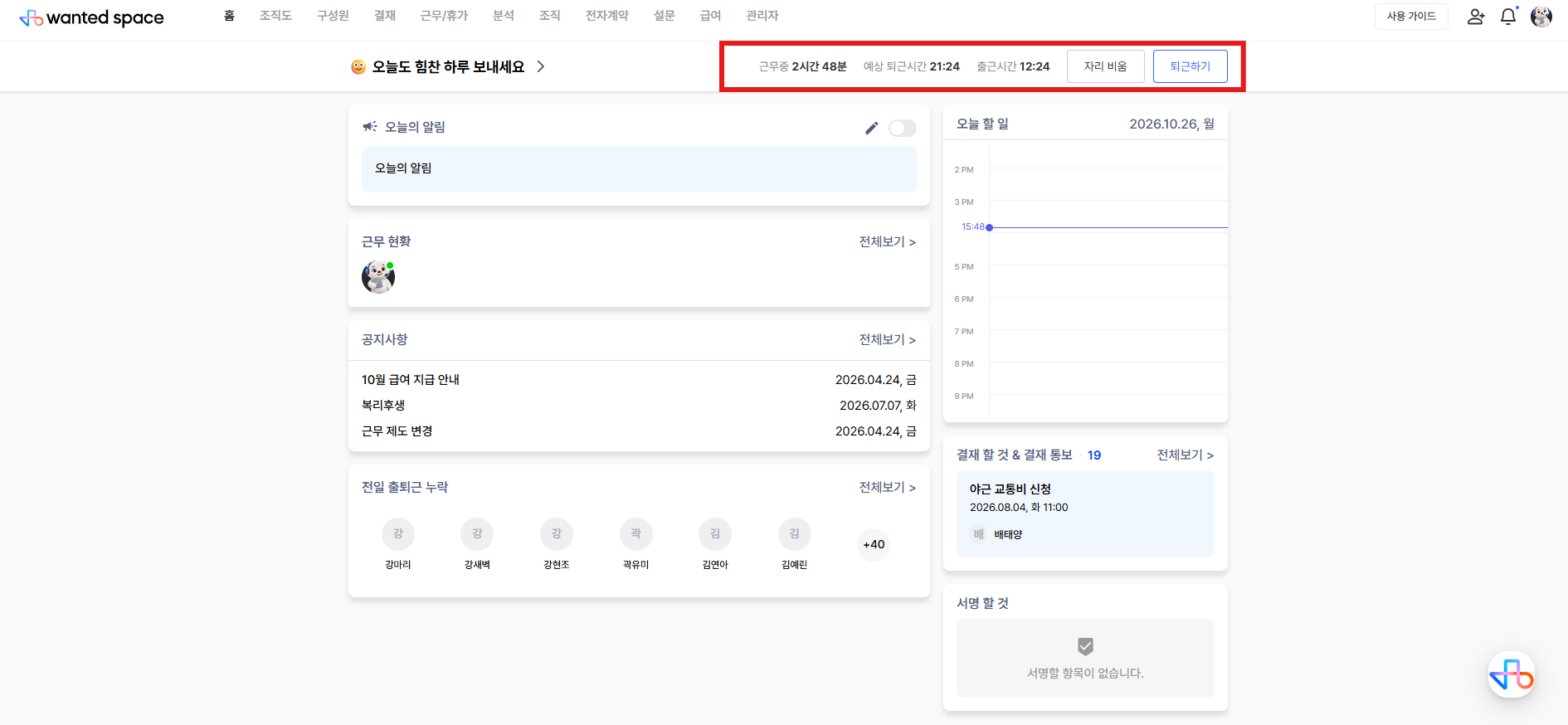Open the invite member icon

pos(1476,17)
